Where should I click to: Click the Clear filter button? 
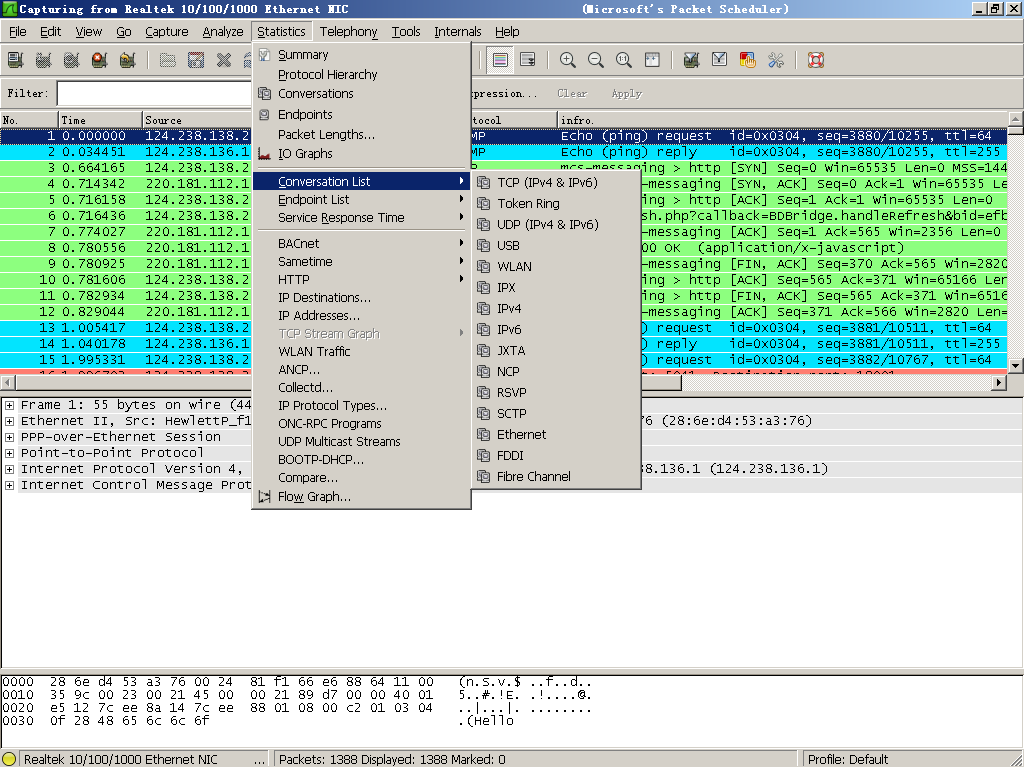(572, 93)
